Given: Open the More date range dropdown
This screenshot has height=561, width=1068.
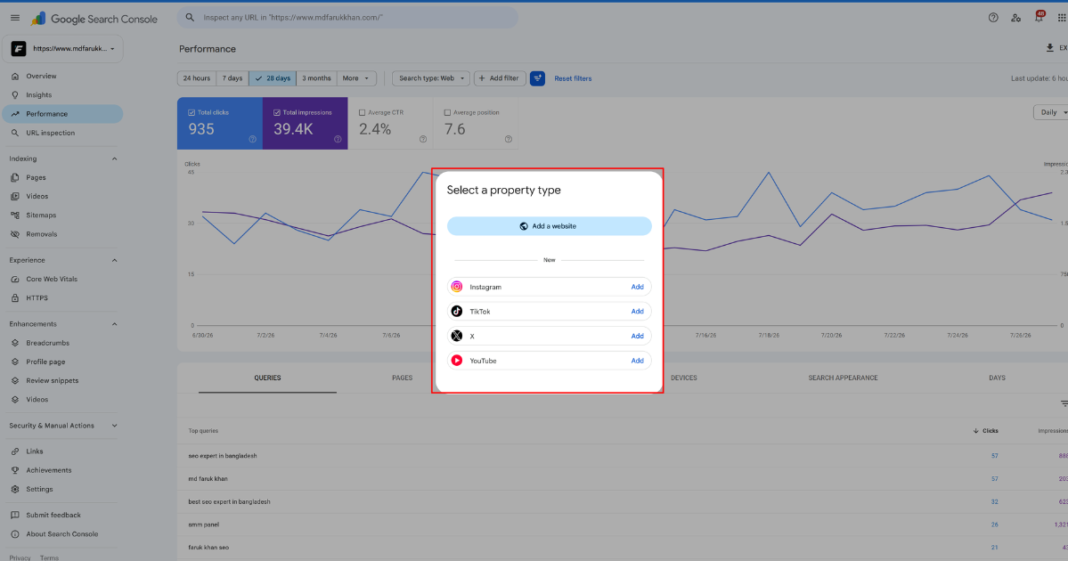Looking at the screenshot, I should pos(356,78).
